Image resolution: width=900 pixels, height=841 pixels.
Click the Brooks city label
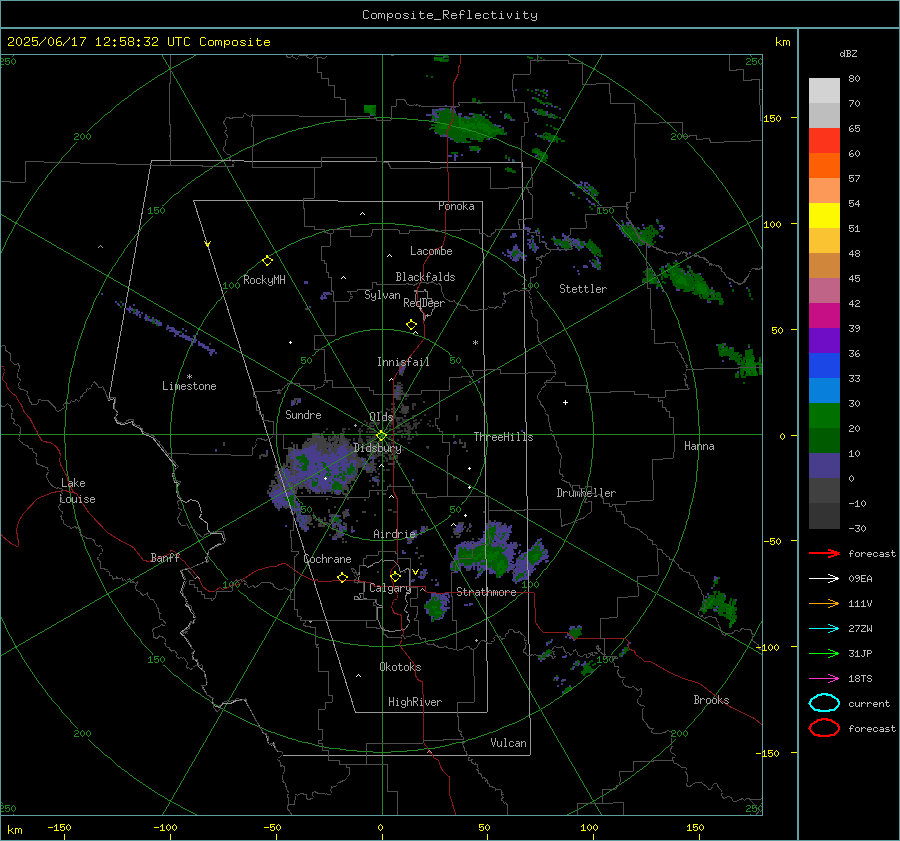tap(711, 700)
